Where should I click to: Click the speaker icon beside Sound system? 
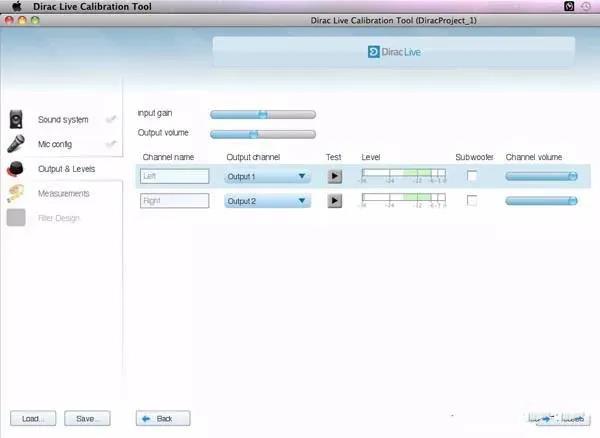[16, 119]
